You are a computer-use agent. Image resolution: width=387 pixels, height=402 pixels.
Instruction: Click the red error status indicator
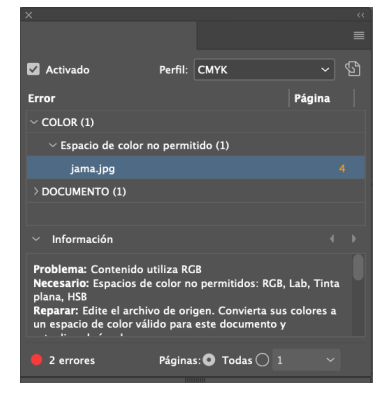(x=36, y=360)
